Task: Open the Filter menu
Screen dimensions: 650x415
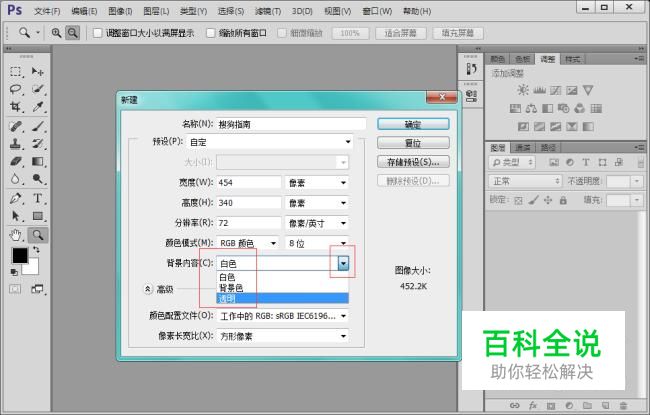Action: pos(268,11)
